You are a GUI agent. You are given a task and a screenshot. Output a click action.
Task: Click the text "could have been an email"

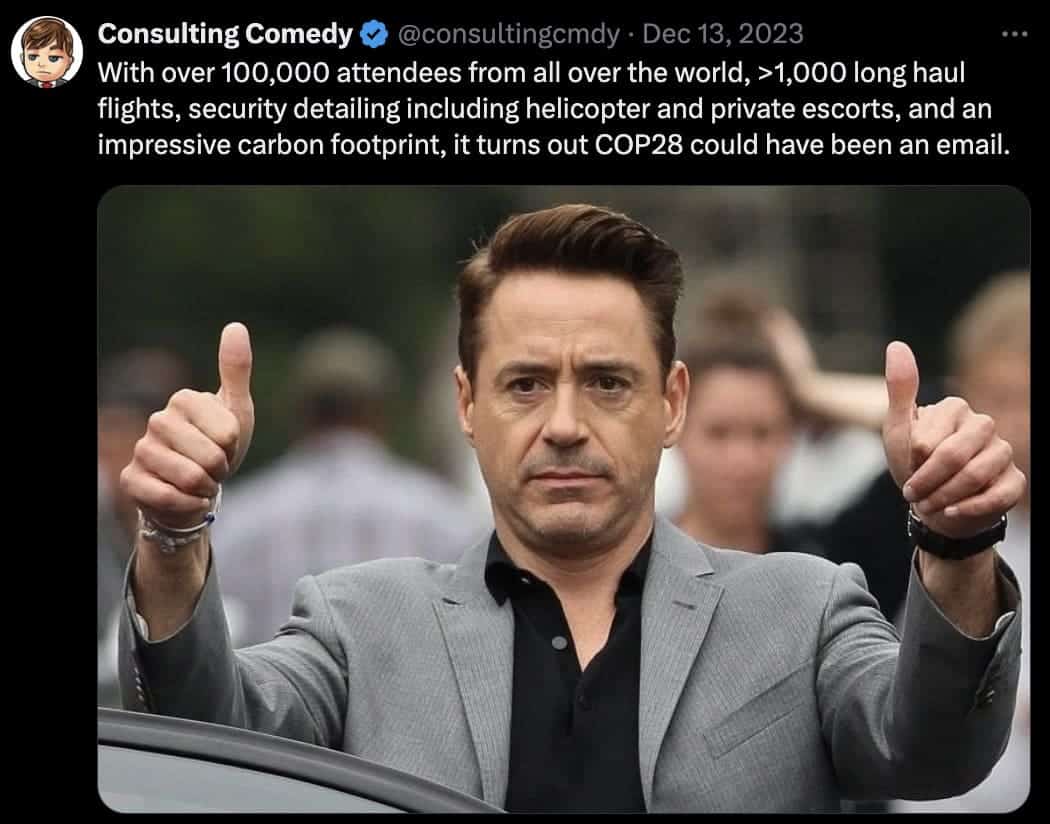[x=849, y=145]
